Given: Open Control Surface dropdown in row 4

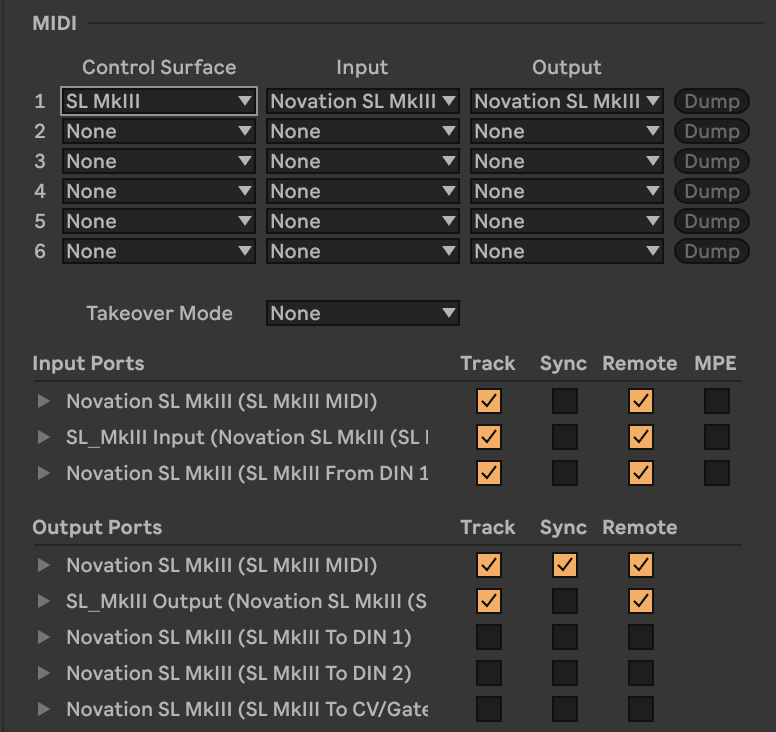Looking at the screenshot, I should [158, 191].
